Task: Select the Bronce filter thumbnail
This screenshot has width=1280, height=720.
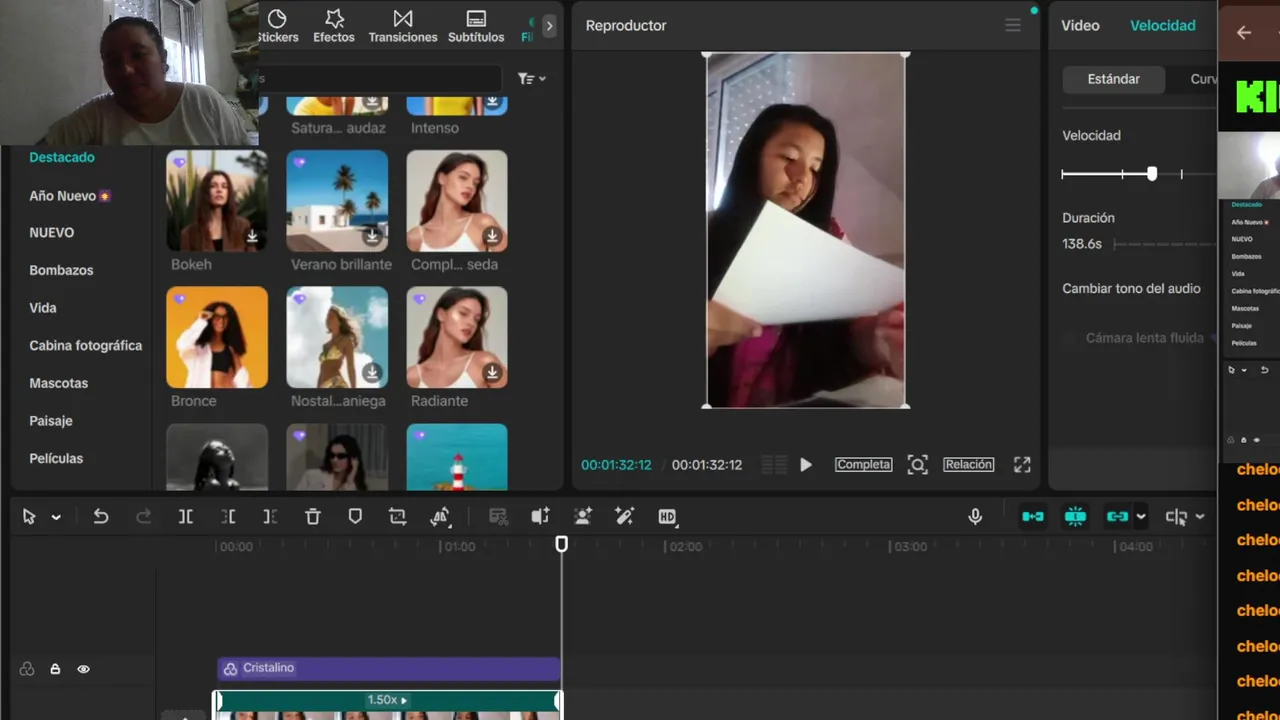Action: click(x=217, y=337)
